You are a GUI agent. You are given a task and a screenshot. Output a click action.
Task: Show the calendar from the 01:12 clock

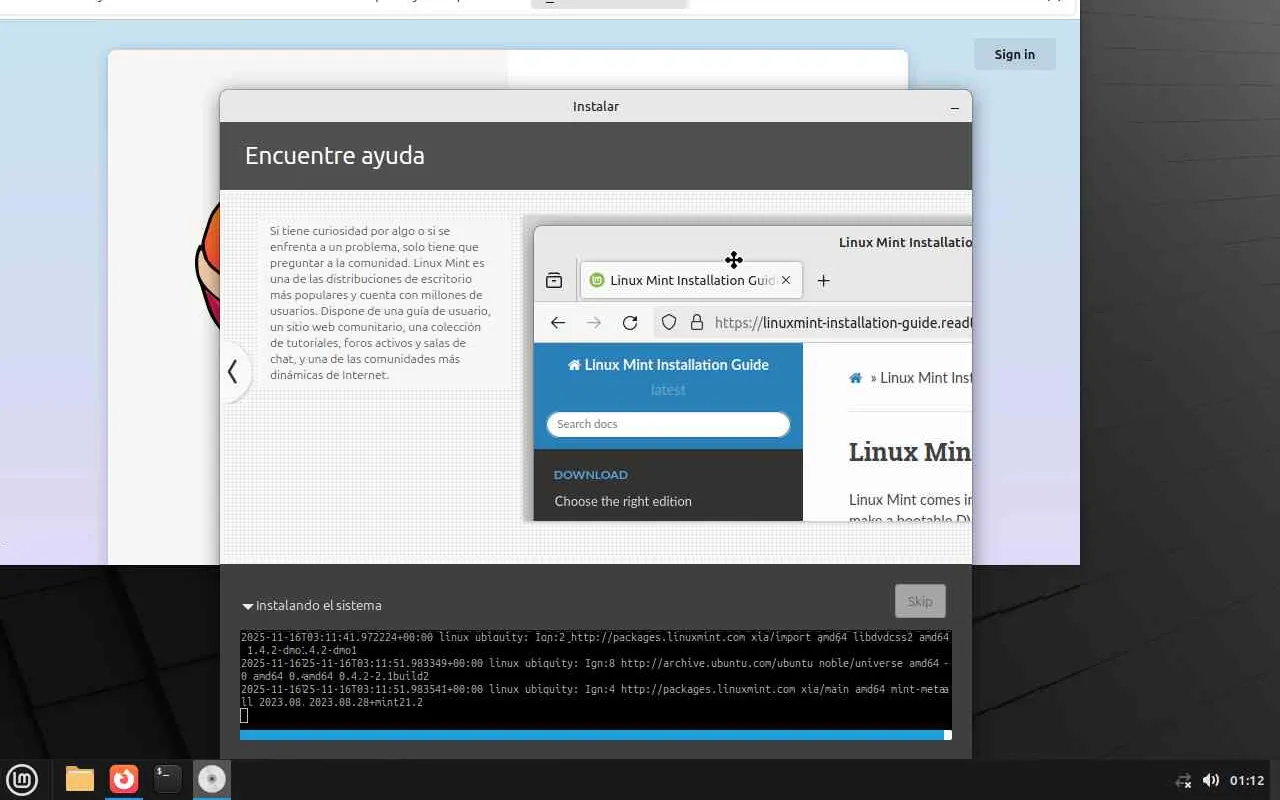[x=1247, y=780]
